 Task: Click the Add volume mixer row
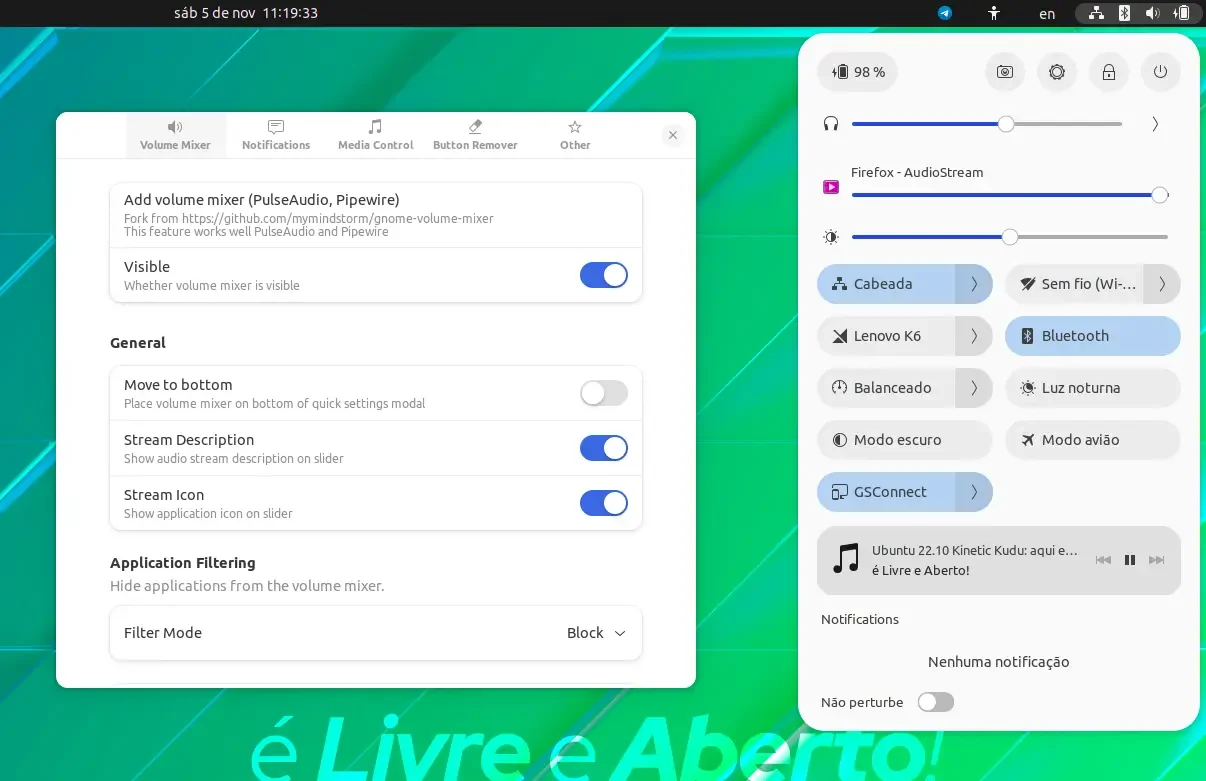[376, 215]
